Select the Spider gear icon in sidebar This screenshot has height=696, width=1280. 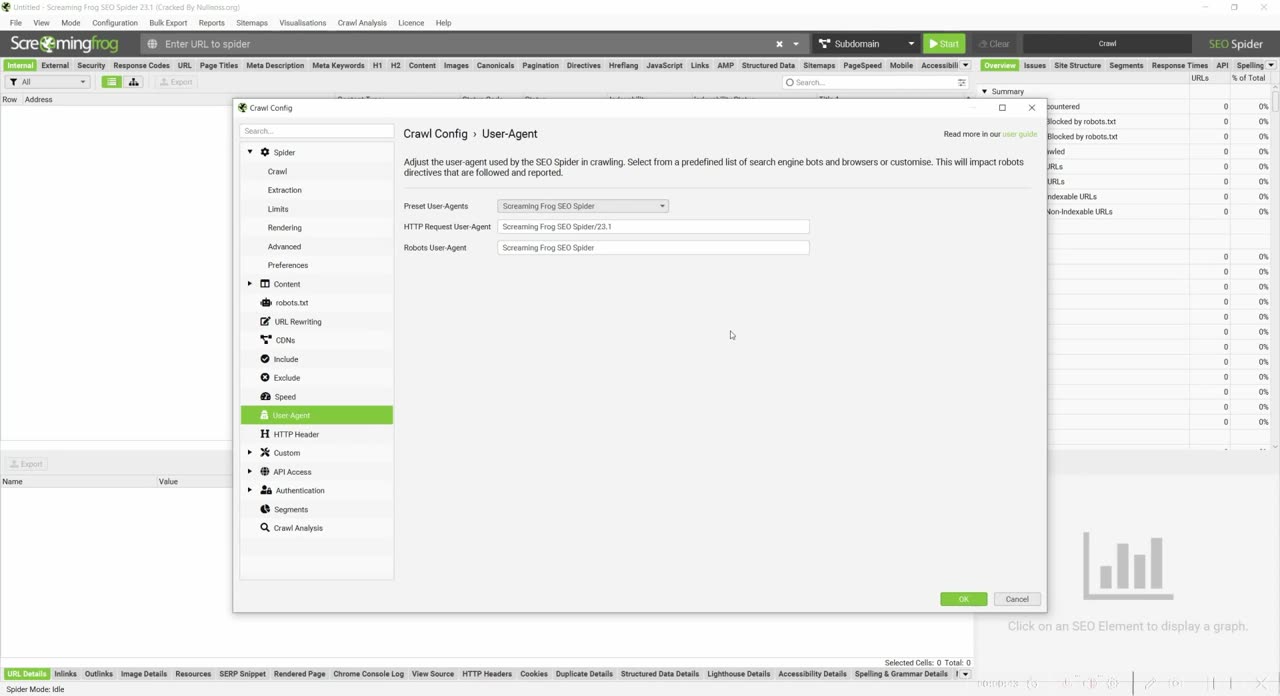pos(265,152)
